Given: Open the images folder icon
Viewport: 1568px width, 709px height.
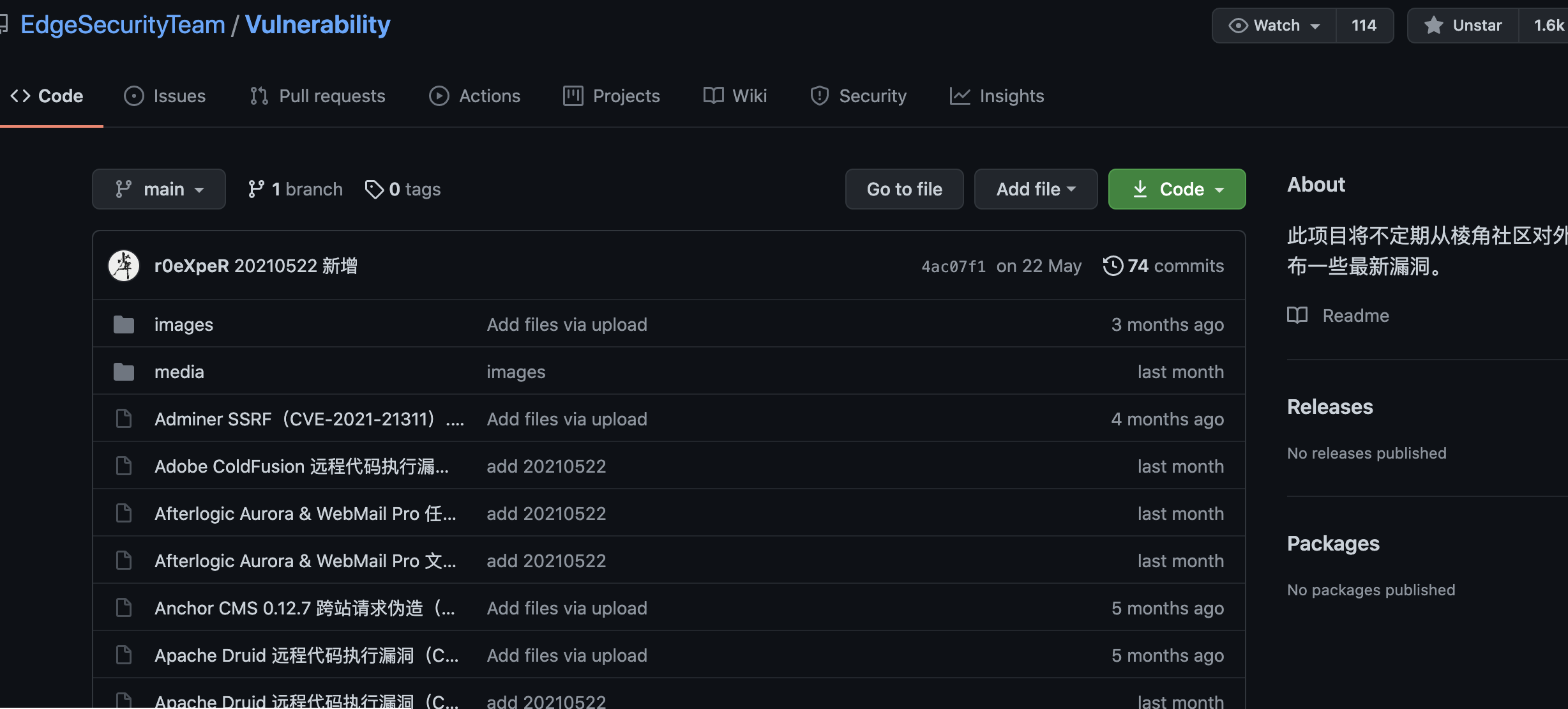Looking at the screenshot, I should 124,324.
